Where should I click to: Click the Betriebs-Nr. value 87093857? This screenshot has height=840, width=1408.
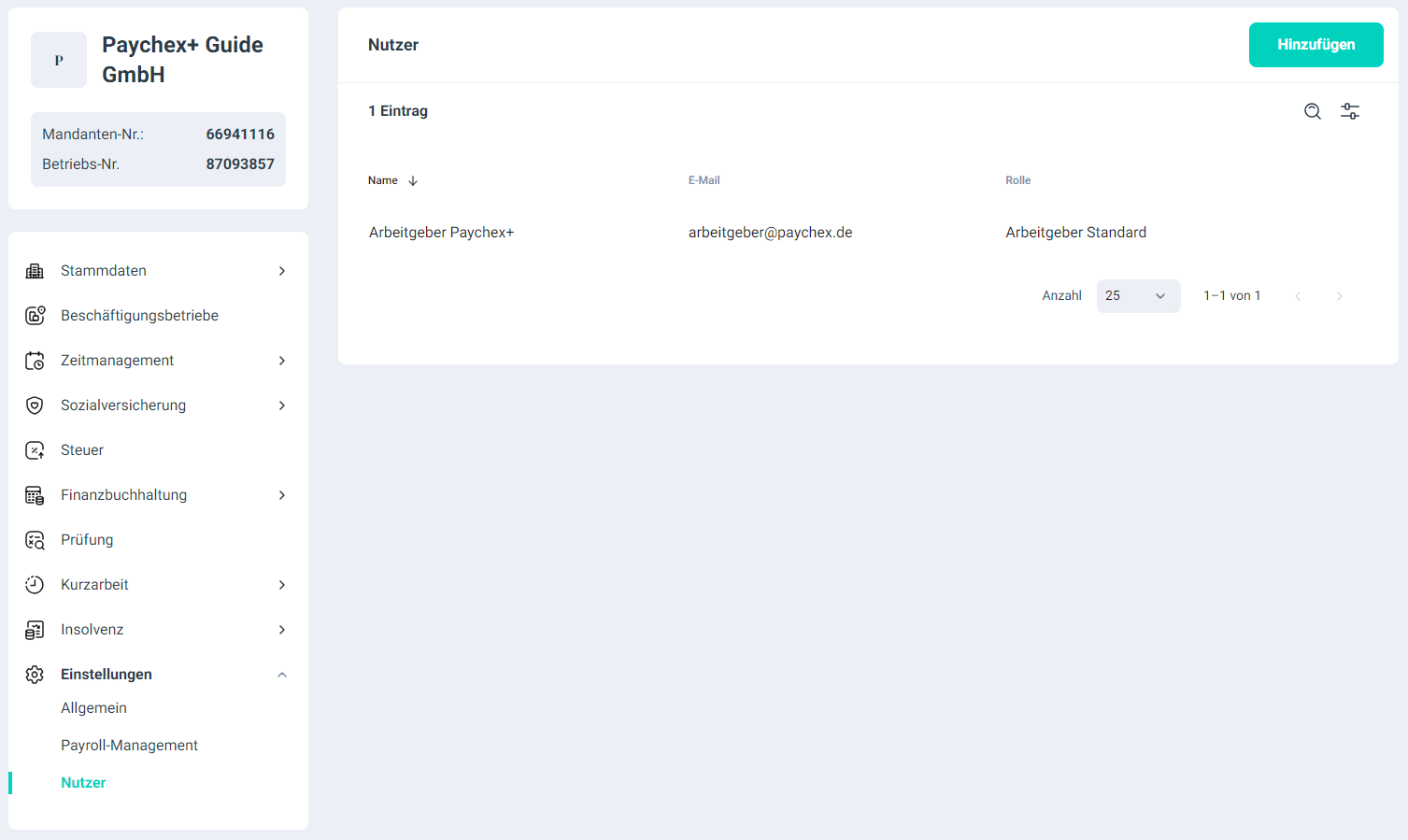click(x=240, y=164)
